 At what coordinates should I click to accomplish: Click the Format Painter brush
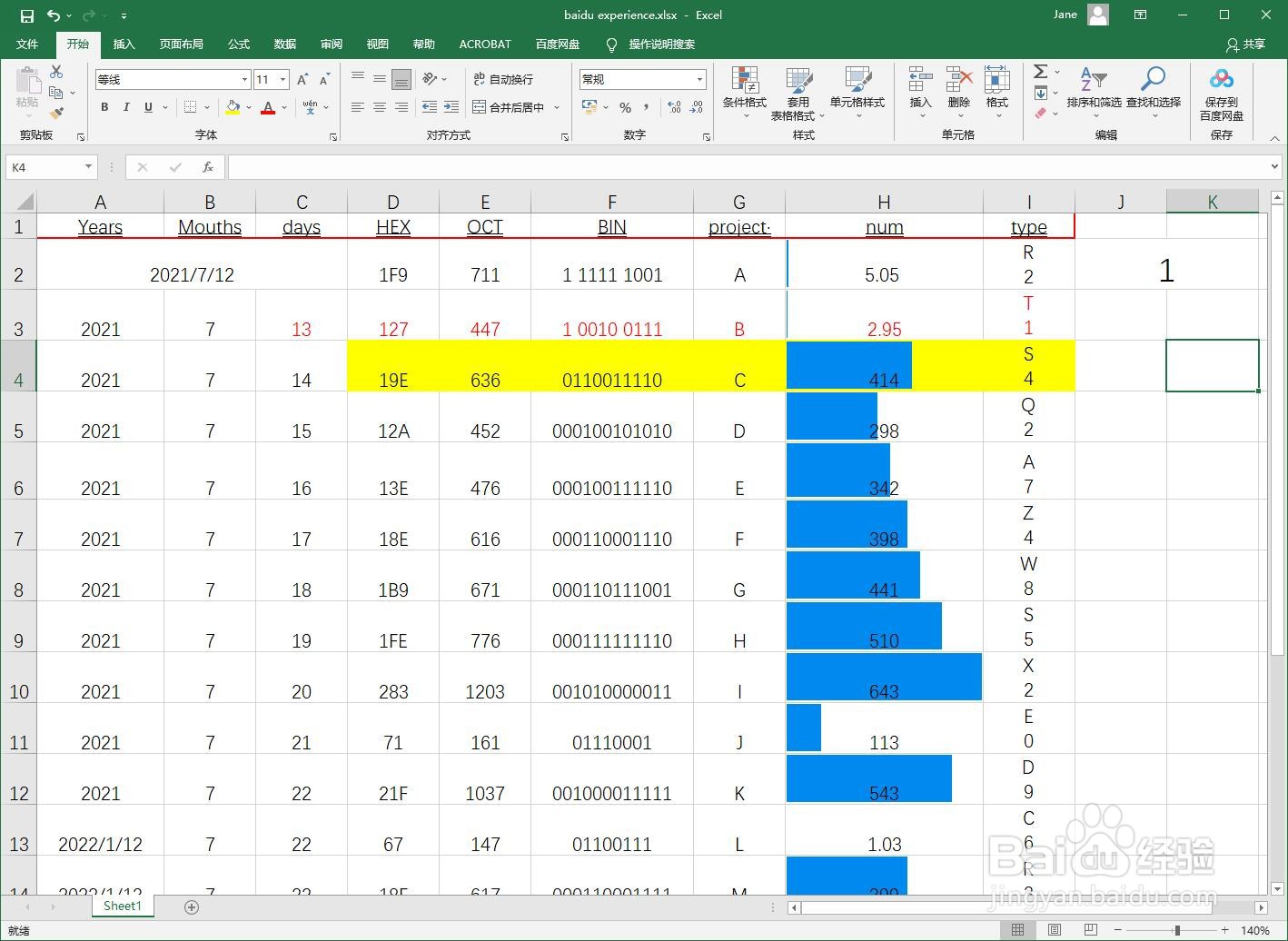click(x=56, y=114)
